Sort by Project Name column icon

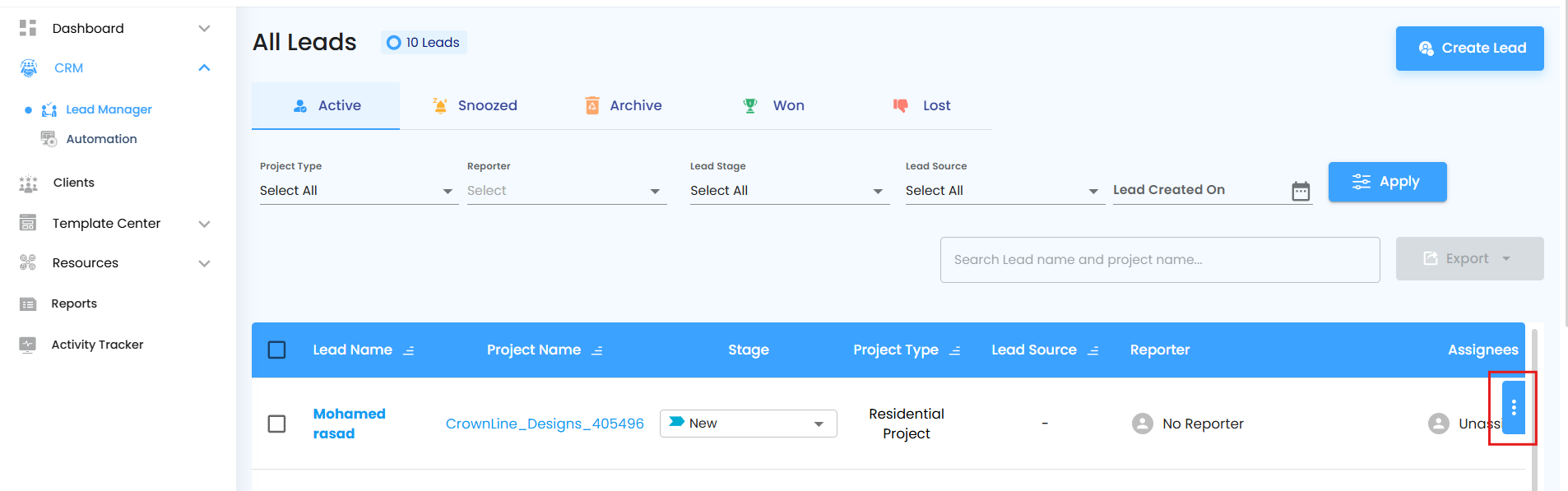[x=597, y=350]
